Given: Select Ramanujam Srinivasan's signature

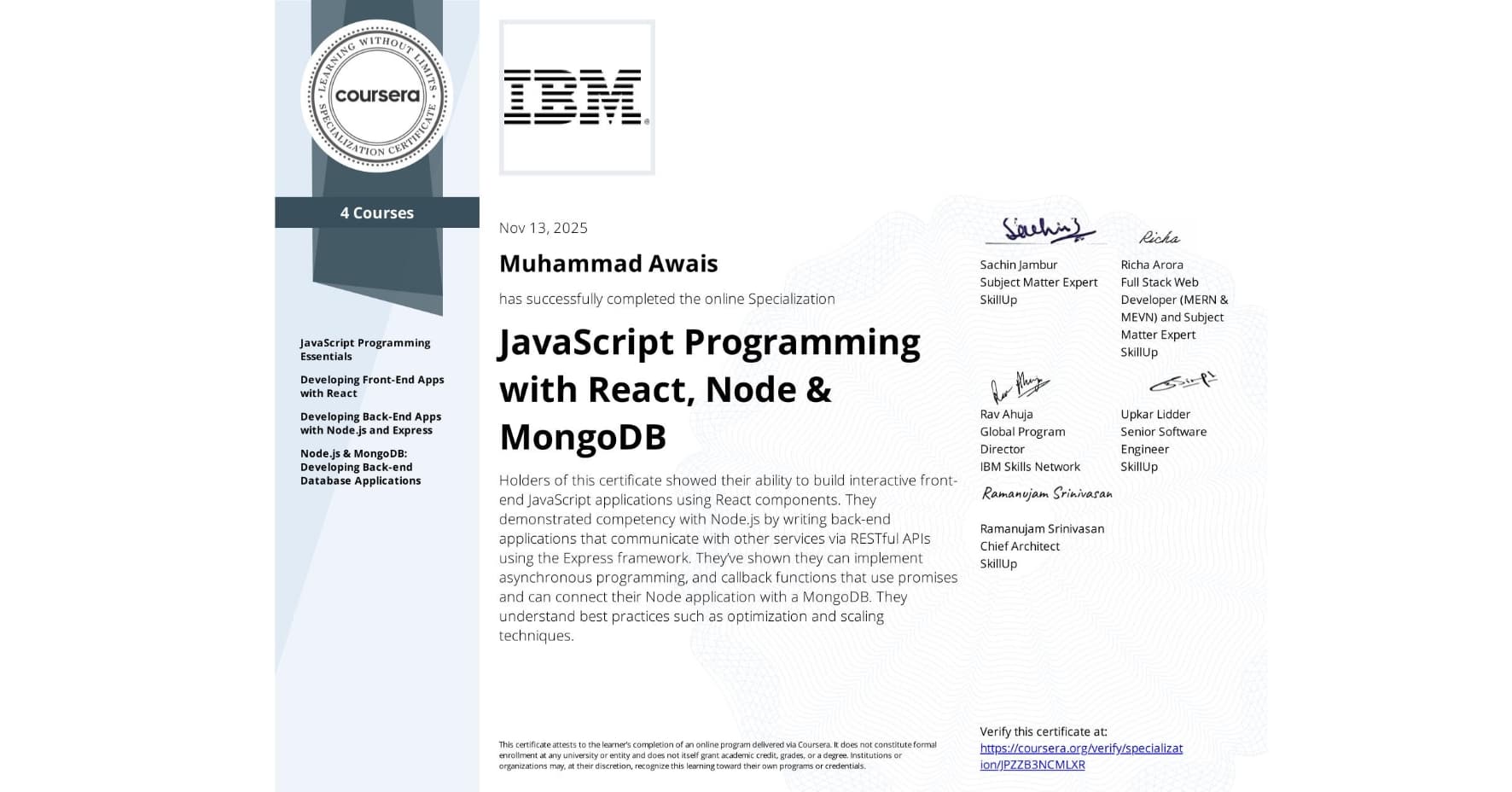Looking at the screenshot, I should pos(1044,493).
